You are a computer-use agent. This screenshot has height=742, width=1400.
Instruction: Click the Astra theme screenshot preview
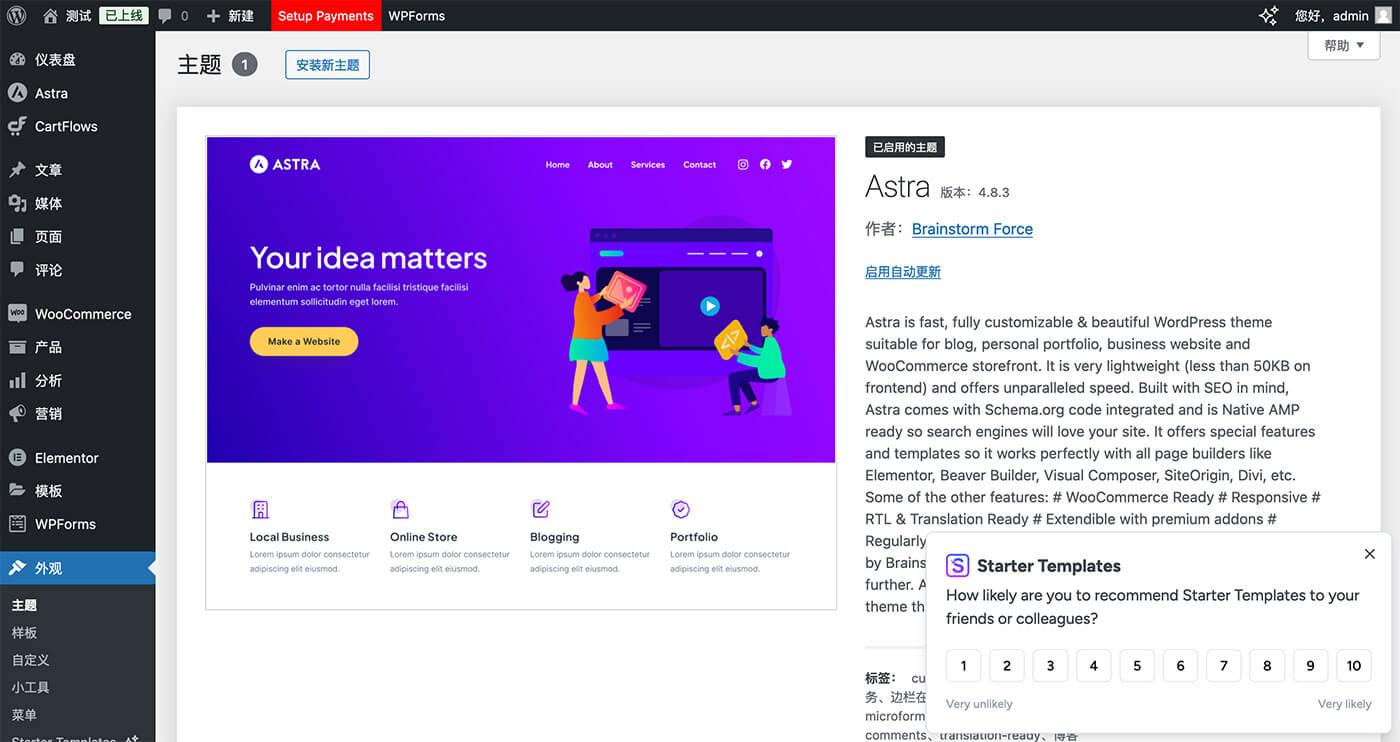pos(521,373)
